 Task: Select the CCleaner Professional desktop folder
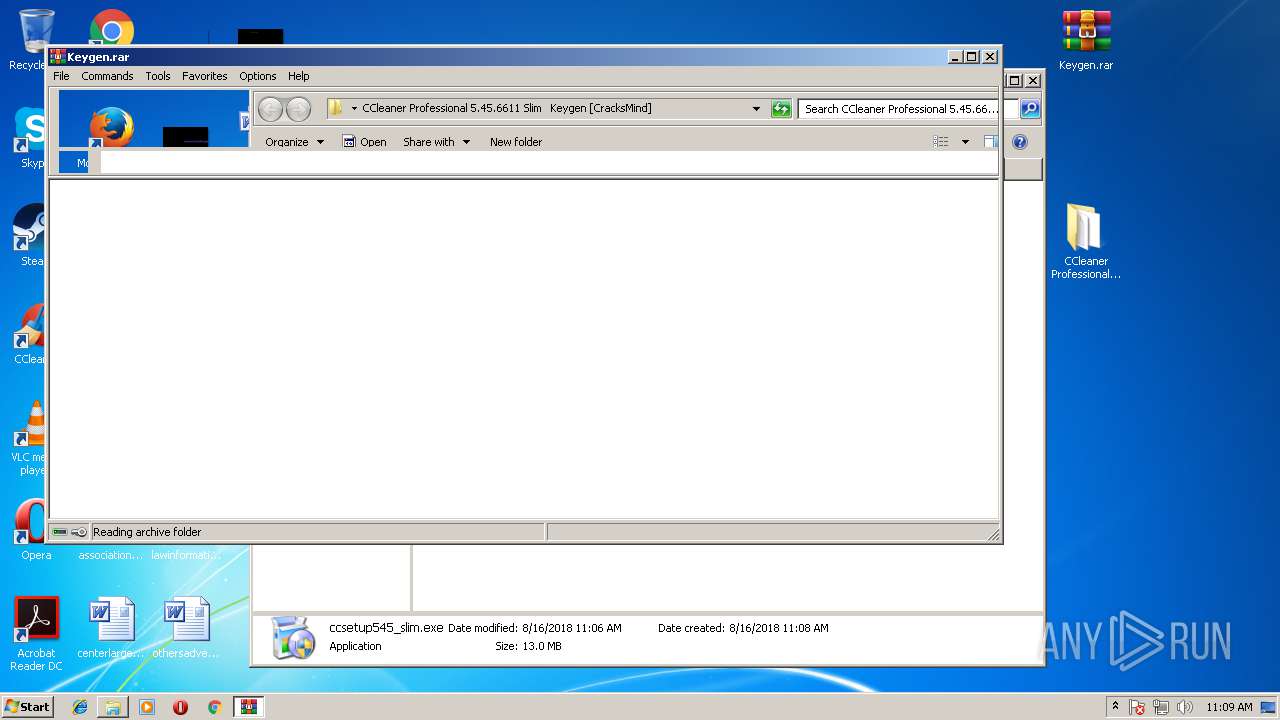pos(1086,241)
